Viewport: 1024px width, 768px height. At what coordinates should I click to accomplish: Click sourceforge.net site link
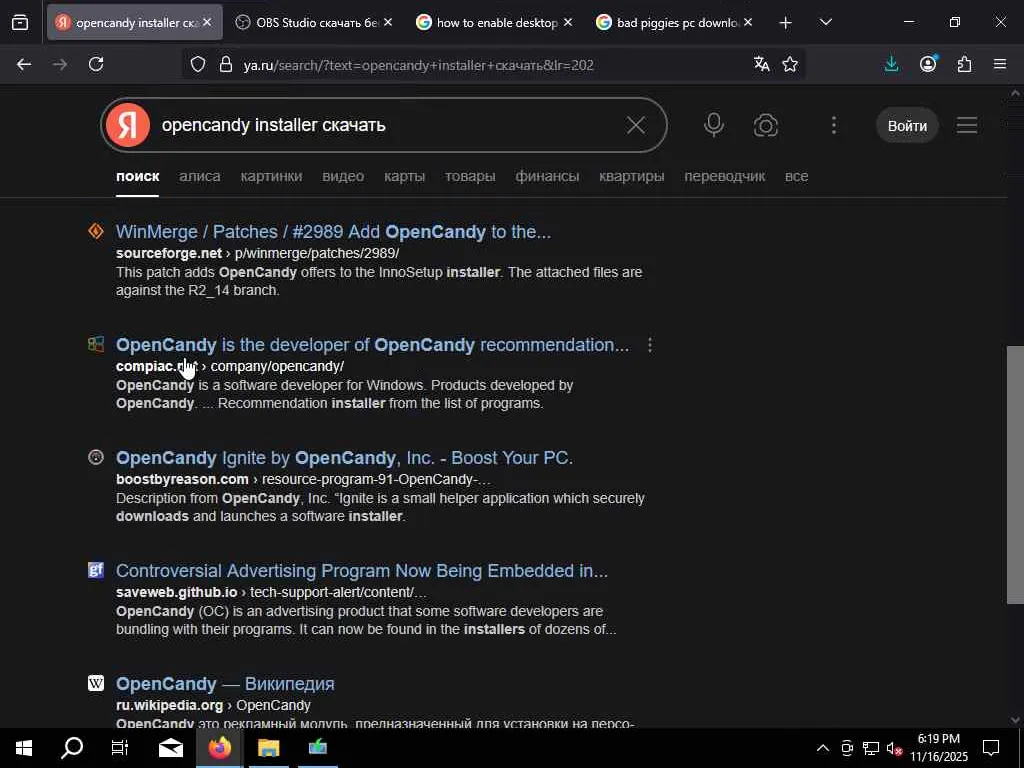pos(168,253)
